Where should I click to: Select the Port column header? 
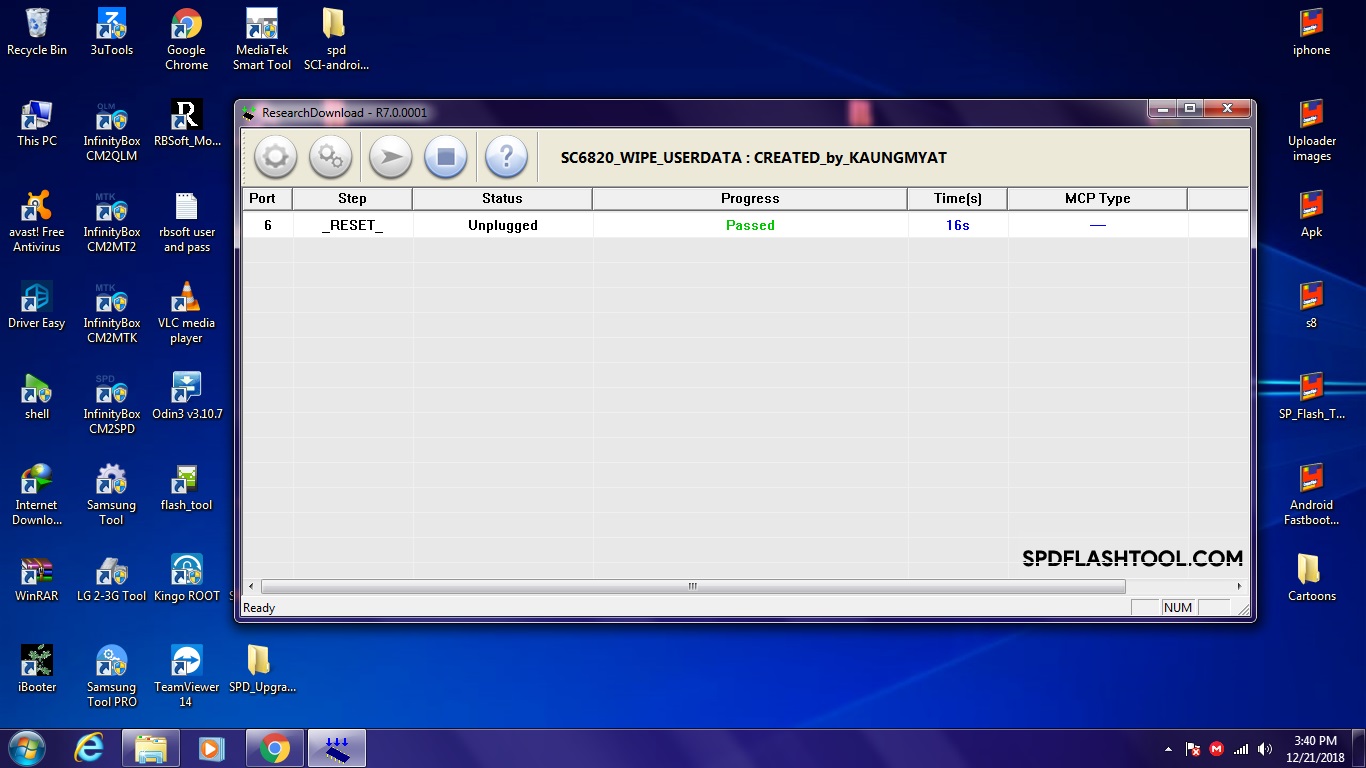tap(267, 199)
